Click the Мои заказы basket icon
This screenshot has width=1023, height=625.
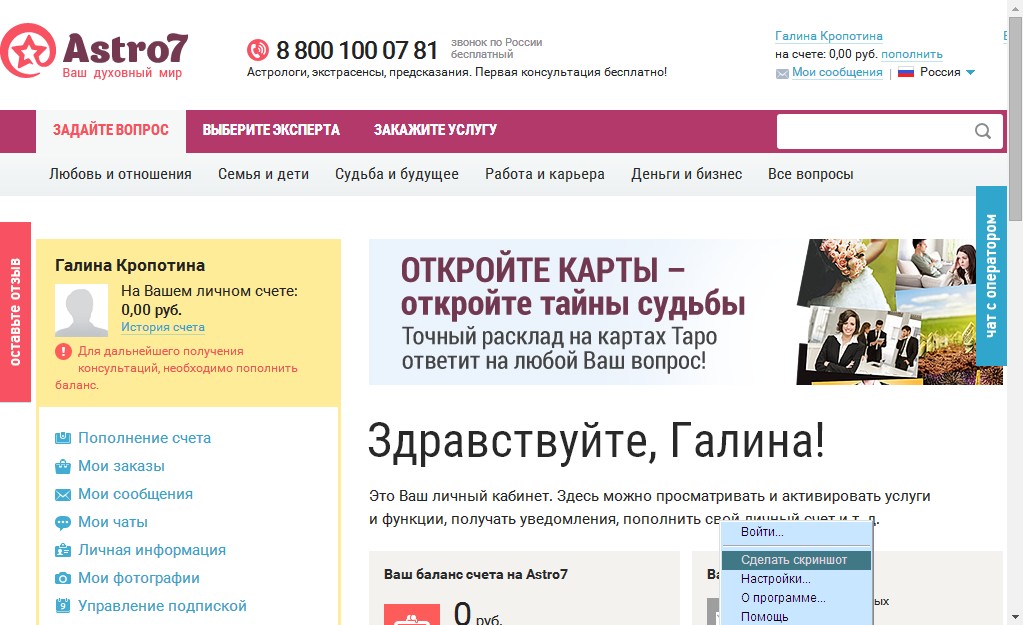pyautogui.click(x=63, y=466)
